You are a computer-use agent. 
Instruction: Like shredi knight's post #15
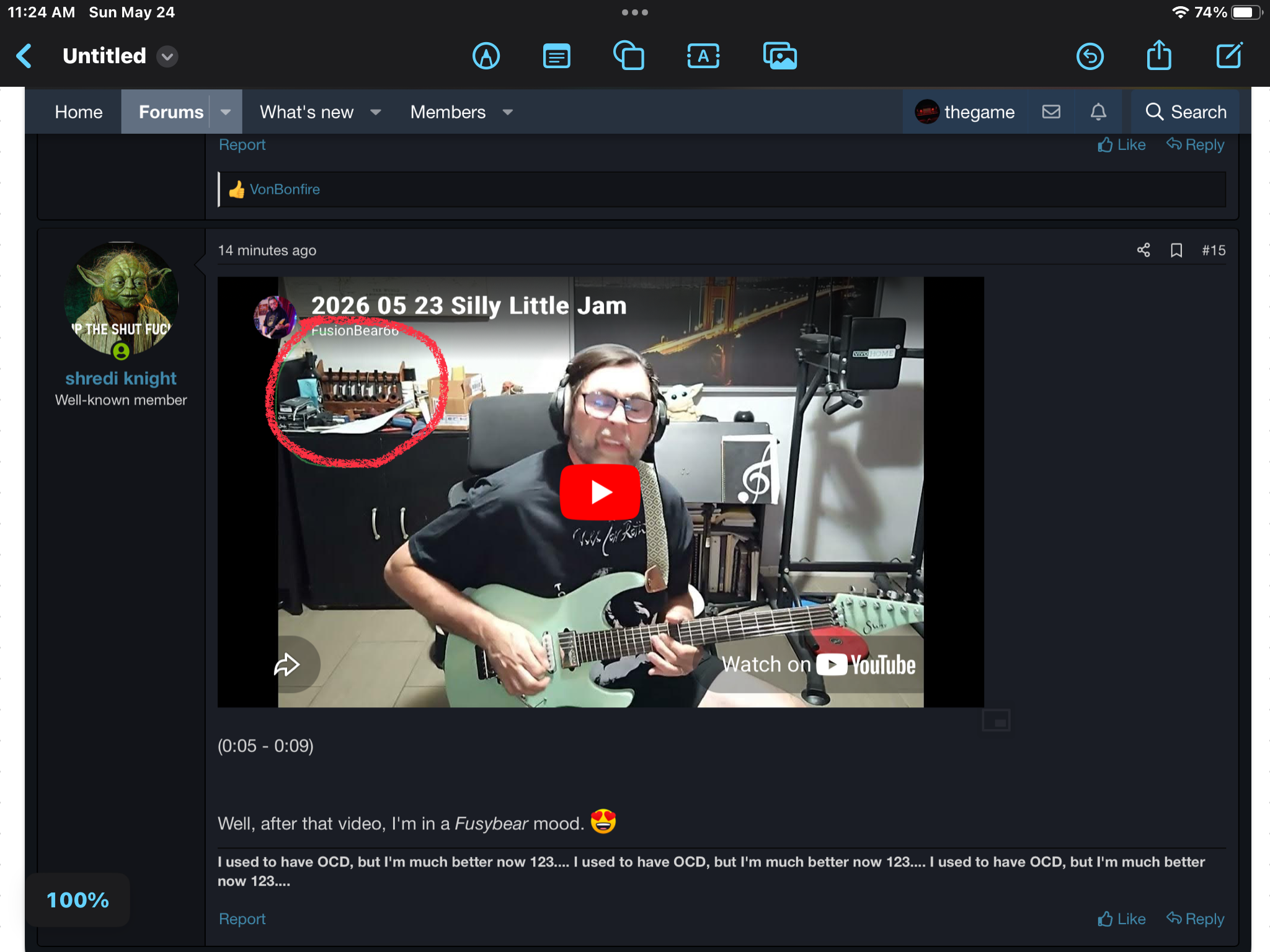click(x=1121, y=919)
